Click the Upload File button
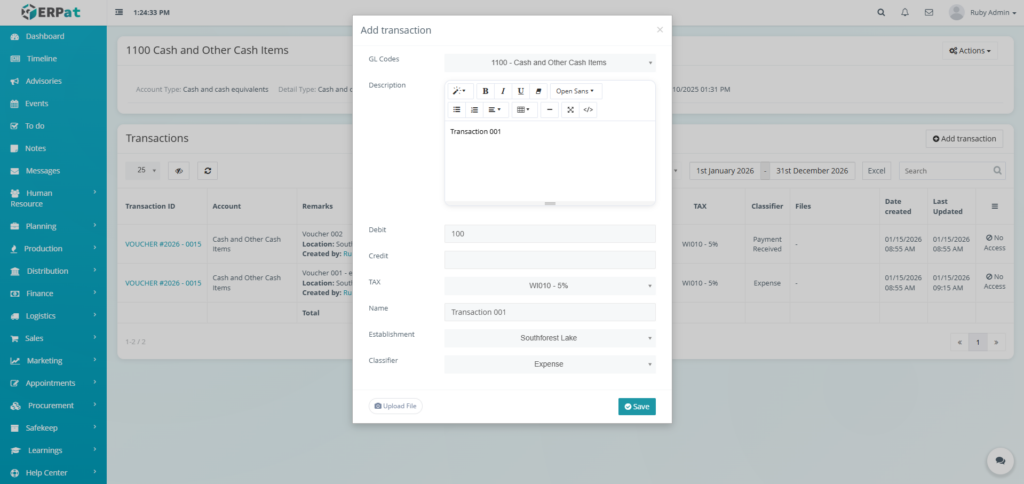This screenshot has height=484, width=1024. (x=396, y=406)
